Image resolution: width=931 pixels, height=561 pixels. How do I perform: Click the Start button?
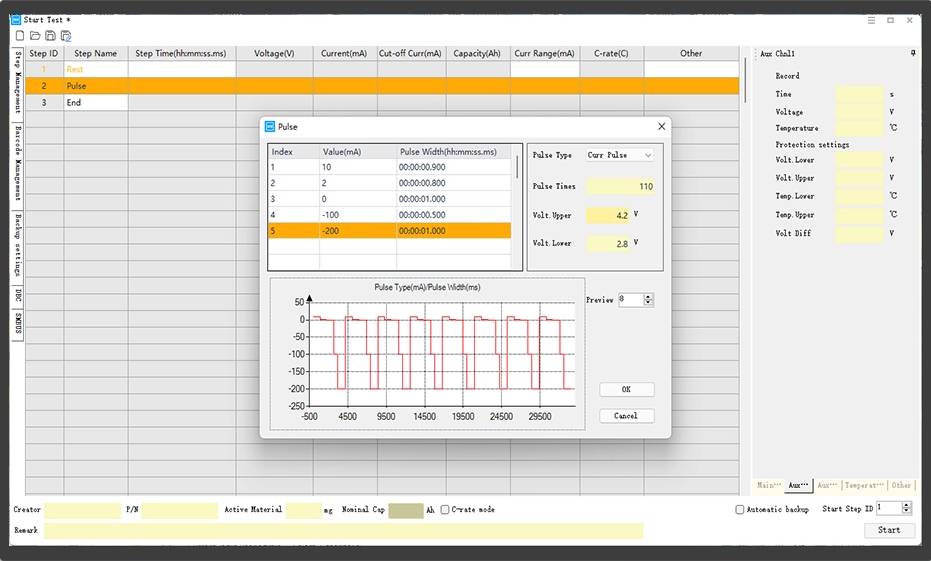click(889, 530)
